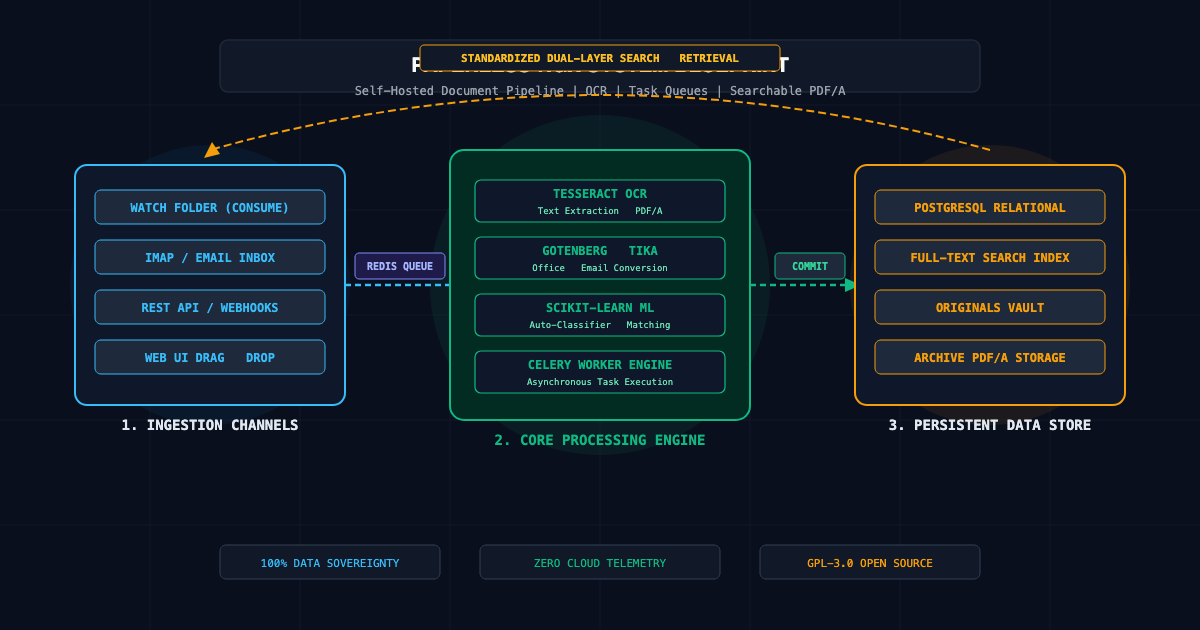The height and width of the screenshot is (630, 1200).
Task: Click the Commit label
Action: 810,266
